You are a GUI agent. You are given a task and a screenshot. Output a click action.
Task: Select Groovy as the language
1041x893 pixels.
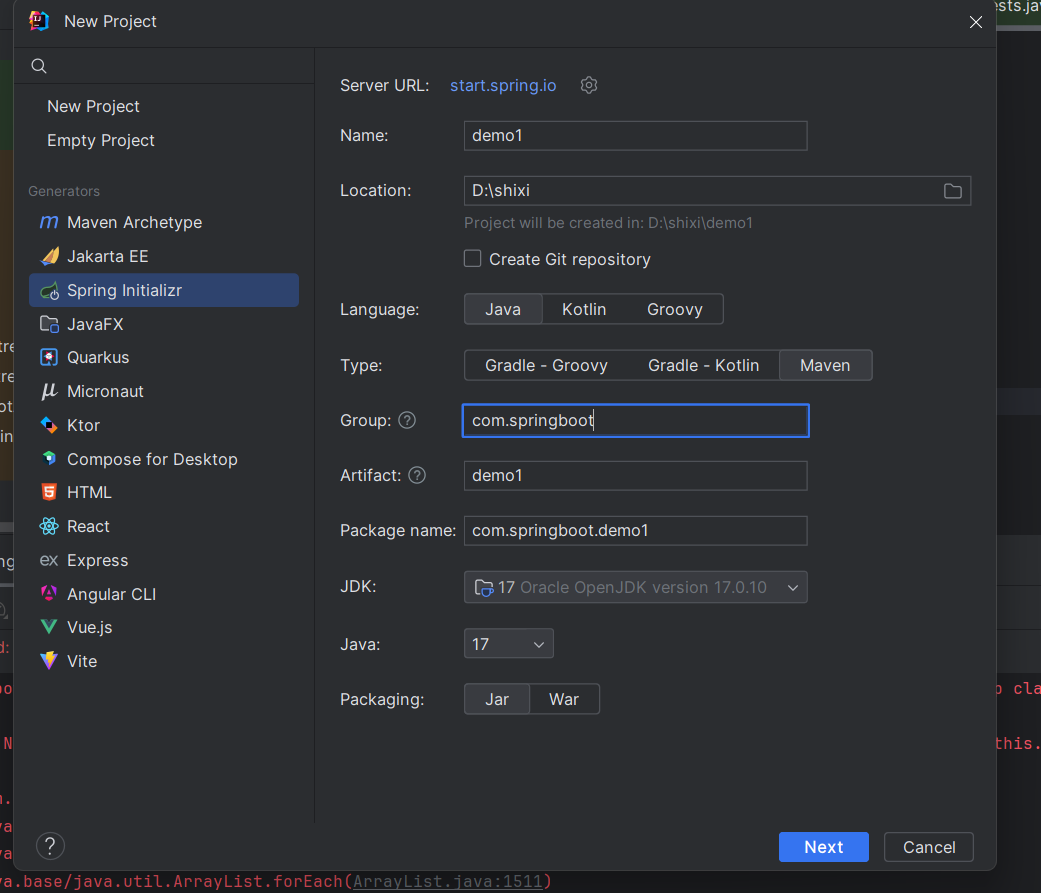click(675, 309)
